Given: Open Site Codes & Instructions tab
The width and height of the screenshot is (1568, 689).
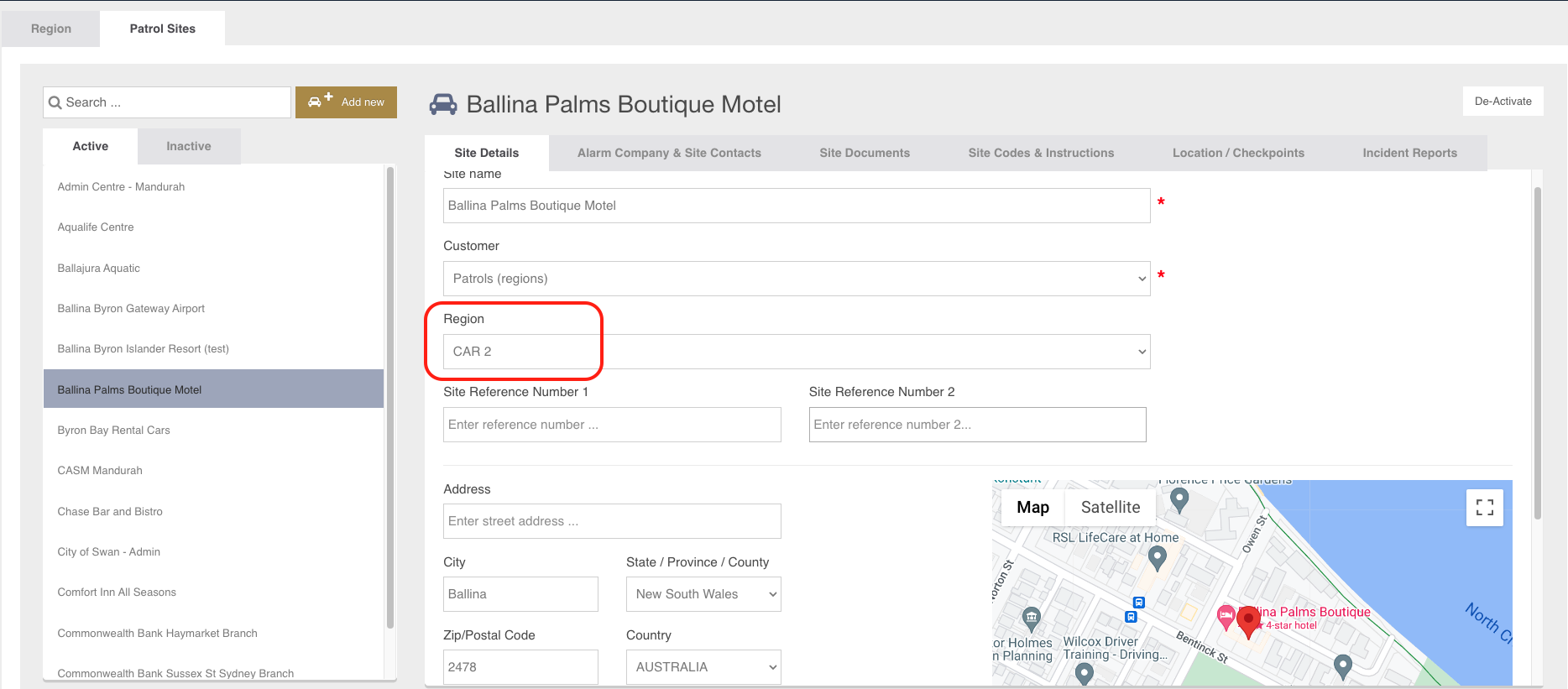Looking at the screenshot, I should 1041,153.
